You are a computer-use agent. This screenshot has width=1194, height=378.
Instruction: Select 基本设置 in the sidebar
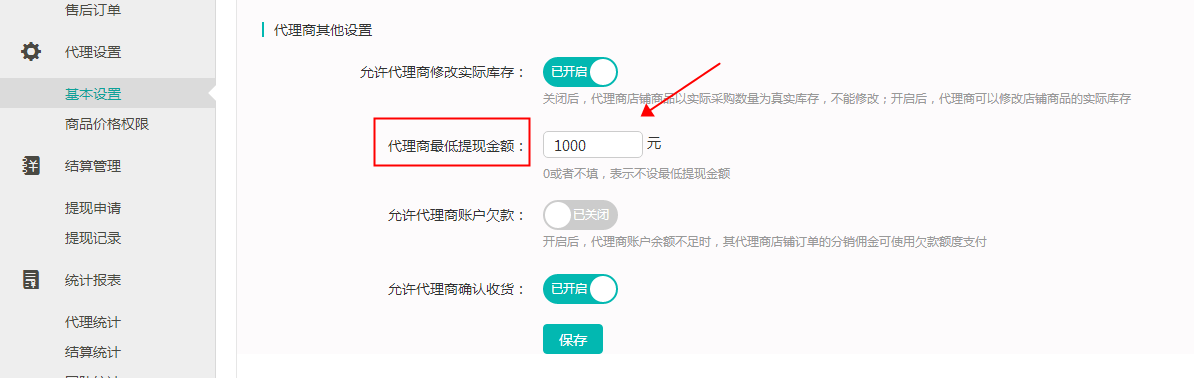(93, 94)
